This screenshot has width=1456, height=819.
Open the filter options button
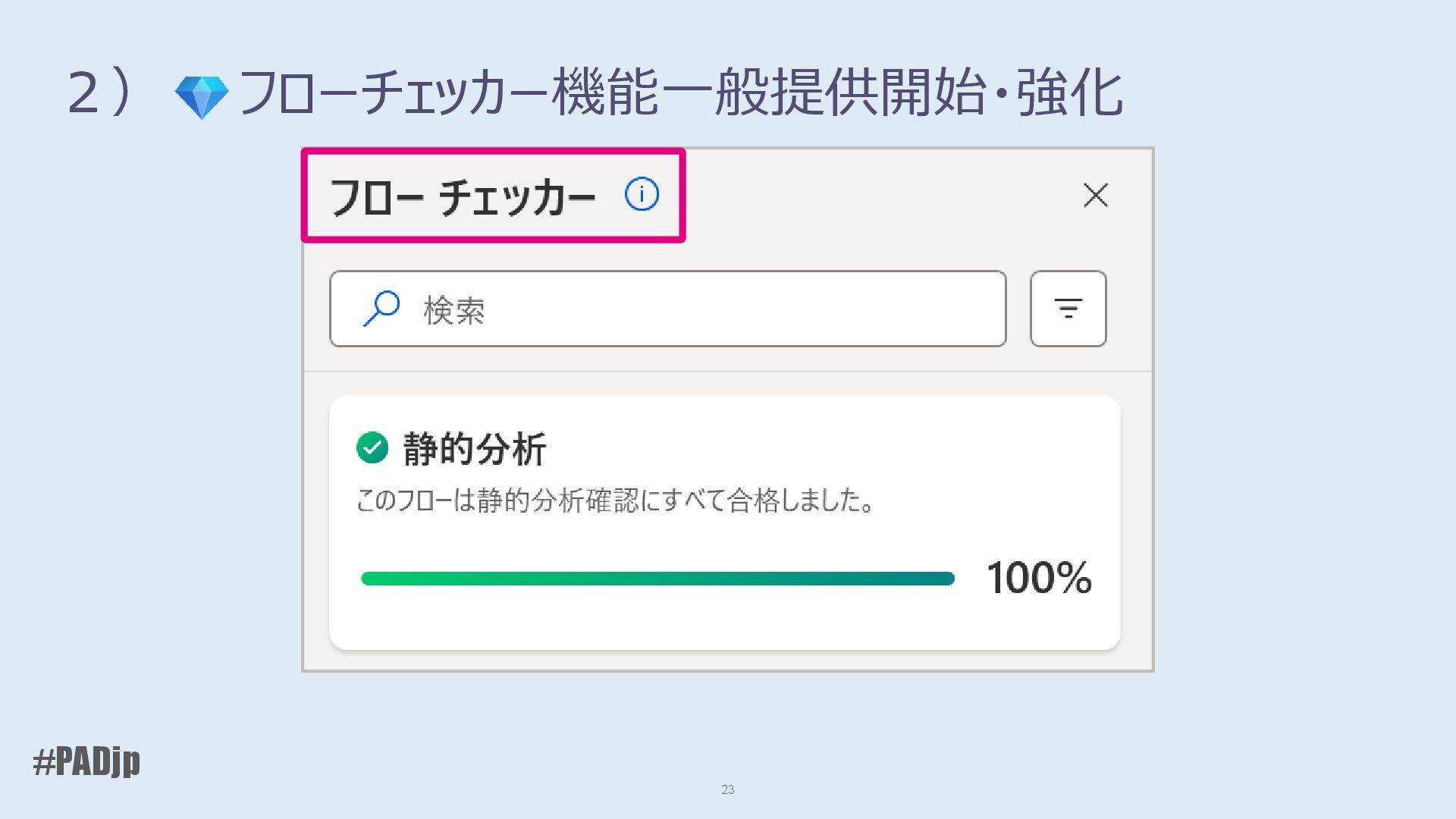click(x=1068, y=309)
